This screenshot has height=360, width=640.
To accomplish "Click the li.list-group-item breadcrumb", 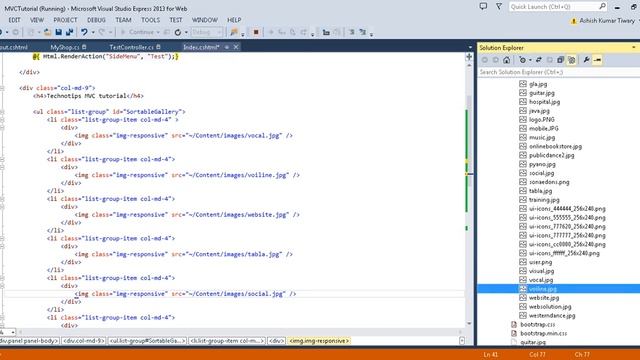I will [227, 341].
